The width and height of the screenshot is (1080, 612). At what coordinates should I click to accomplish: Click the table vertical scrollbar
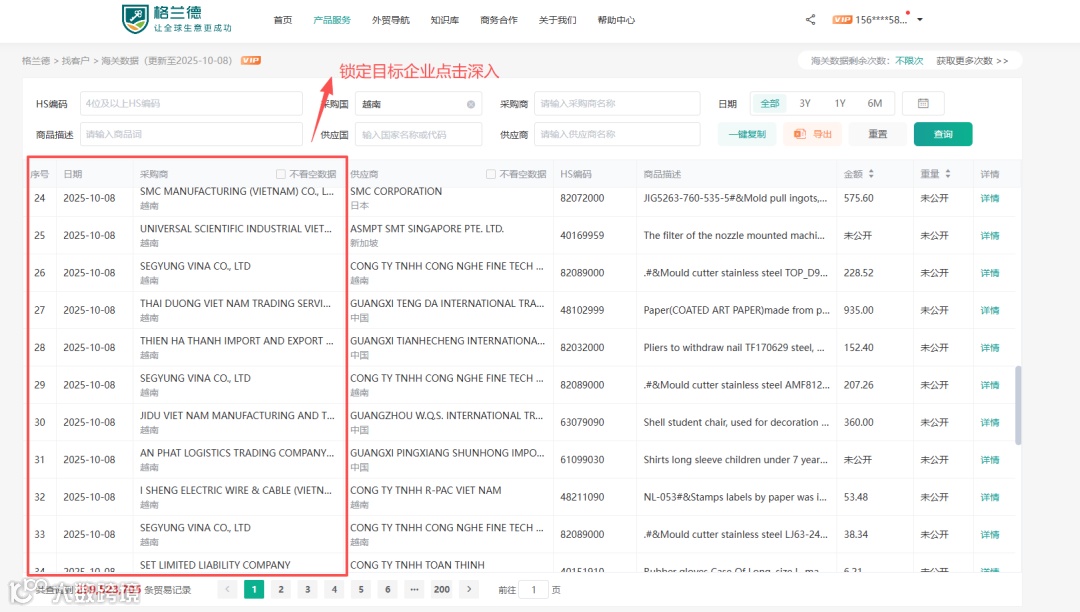click(1018, 405)
